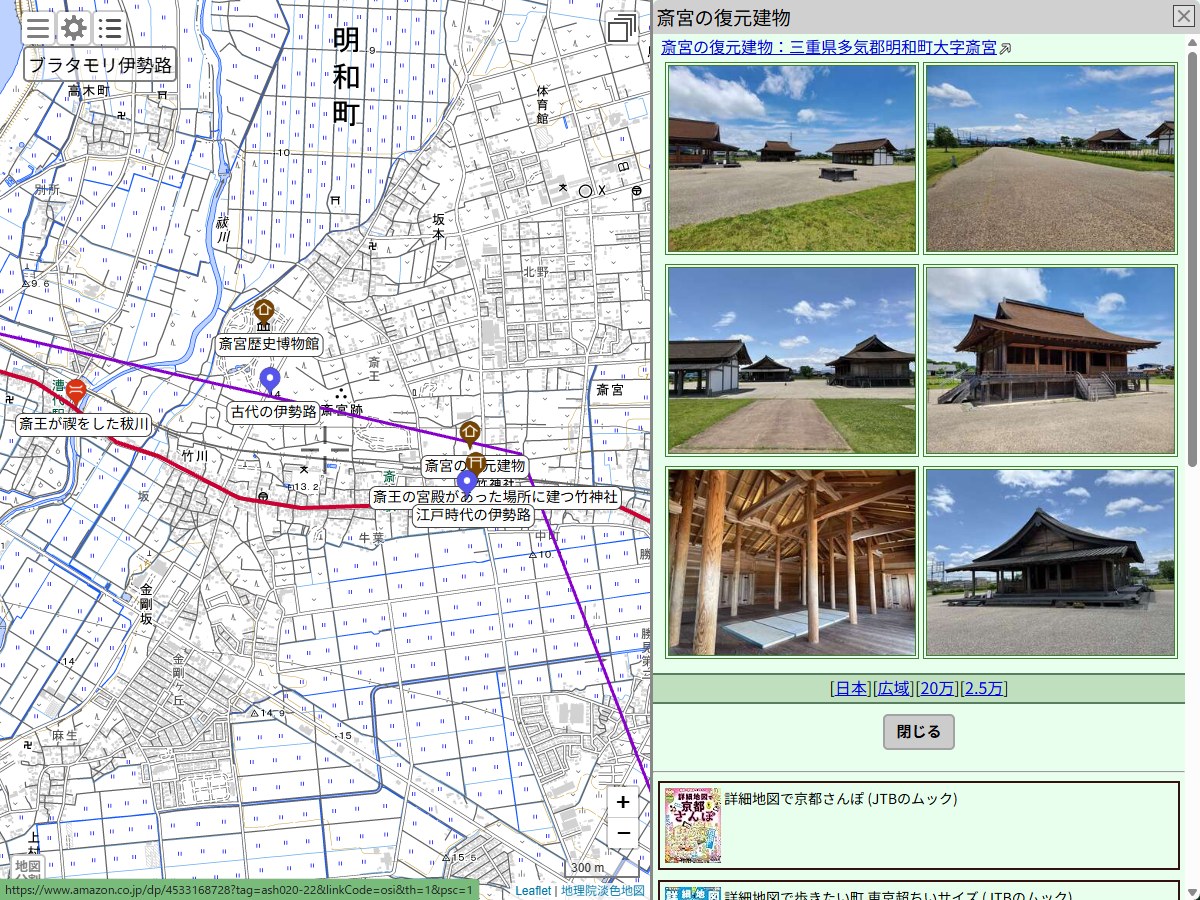This screenshot has width=1200, height=900.
Task: Open the 詳細地図で京都さんぽ book cover
Action: pos(692,825)
